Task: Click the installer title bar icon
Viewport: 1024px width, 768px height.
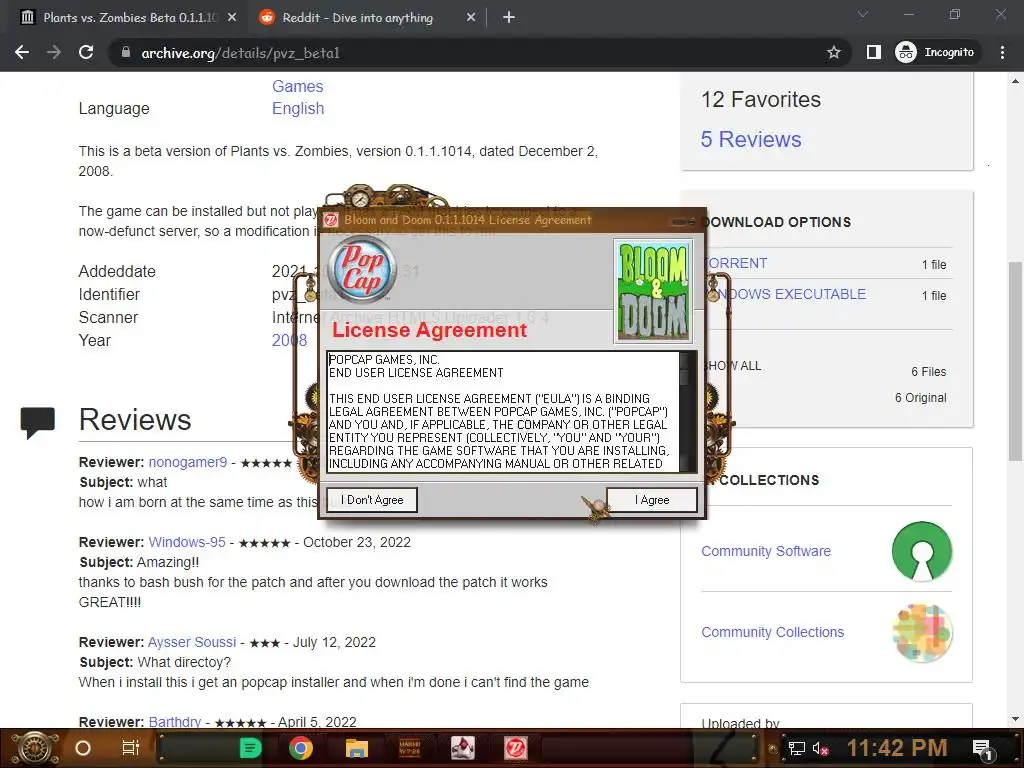Action: pyautogui.click(x=331, y=220)
